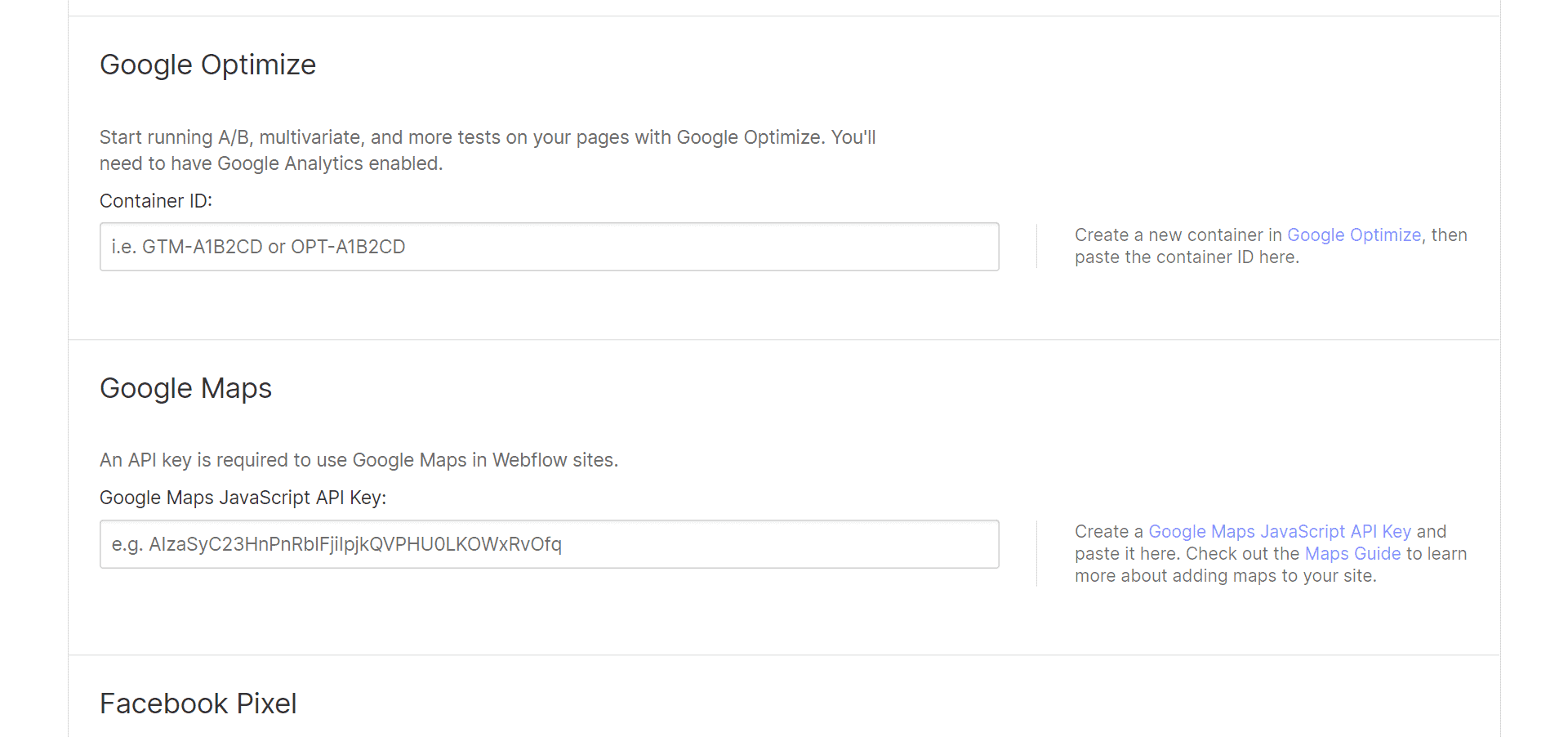Click the 'An API key is required' description
Image resolution: width=1568 pixels, height=737 pixels.
click(x=359, y=460)
